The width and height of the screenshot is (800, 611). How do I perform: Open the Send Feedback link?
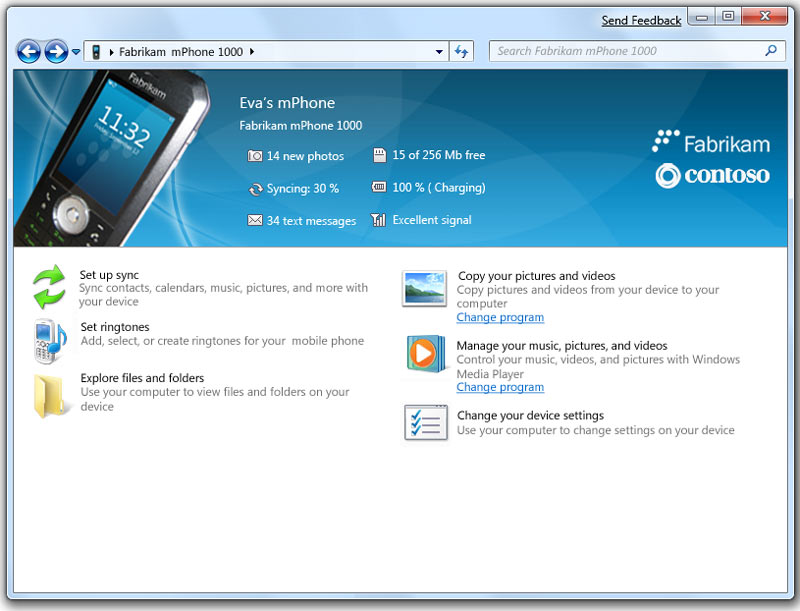[641, 20]
